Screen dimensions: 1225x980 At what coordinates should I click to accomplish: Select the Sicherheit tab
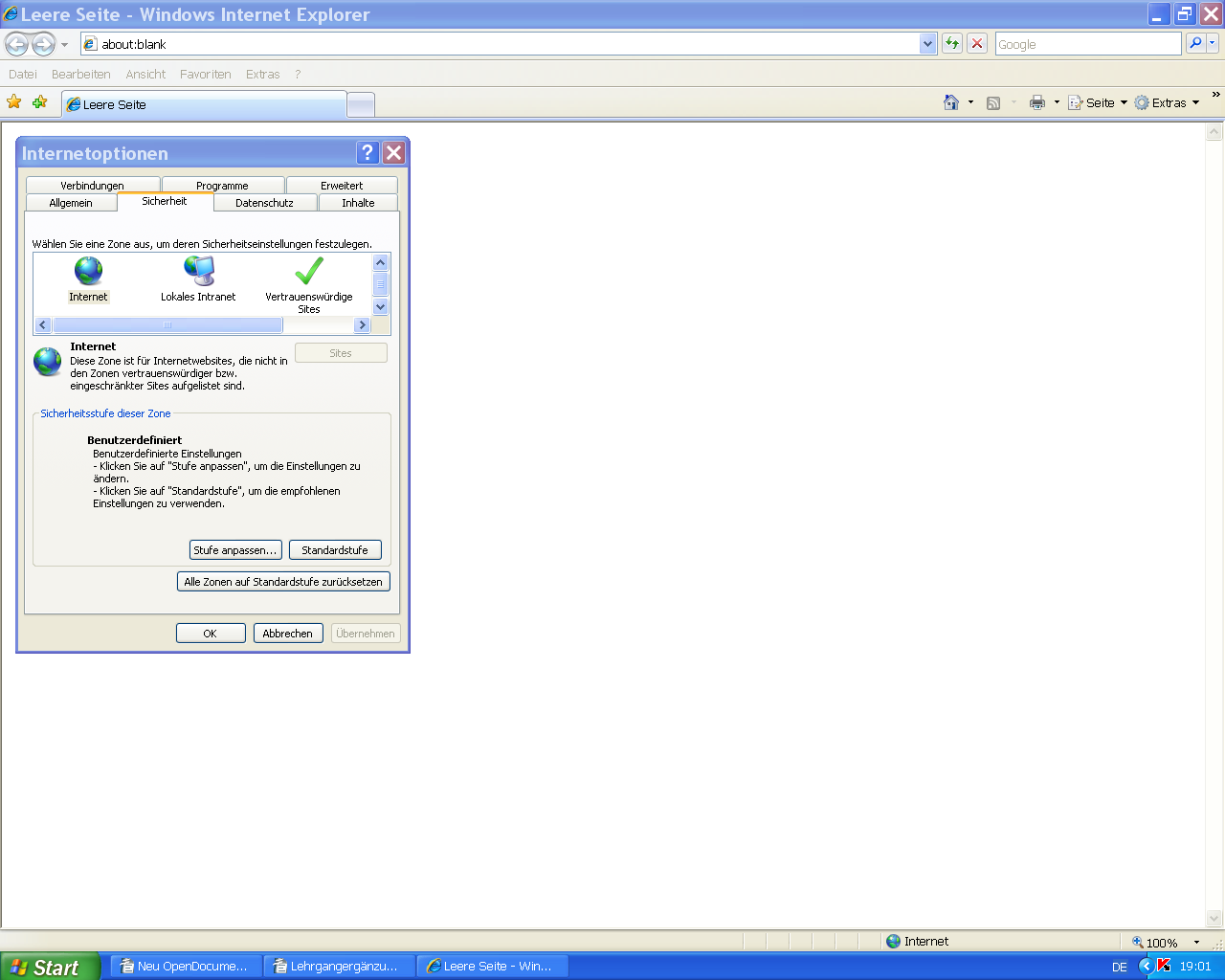coord(165,201)
